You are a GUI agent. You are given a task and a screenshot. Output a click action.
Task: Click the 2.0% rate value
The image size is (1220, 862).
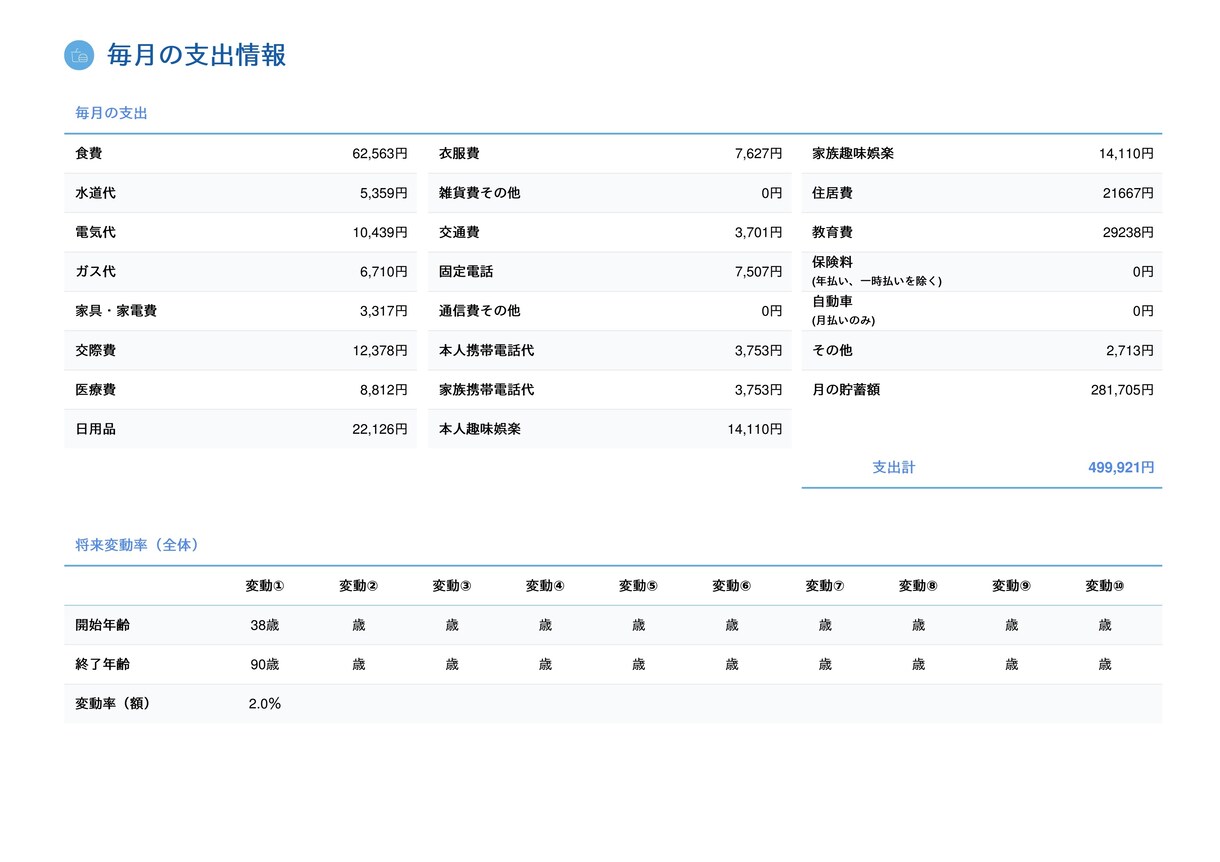[265, 704]
